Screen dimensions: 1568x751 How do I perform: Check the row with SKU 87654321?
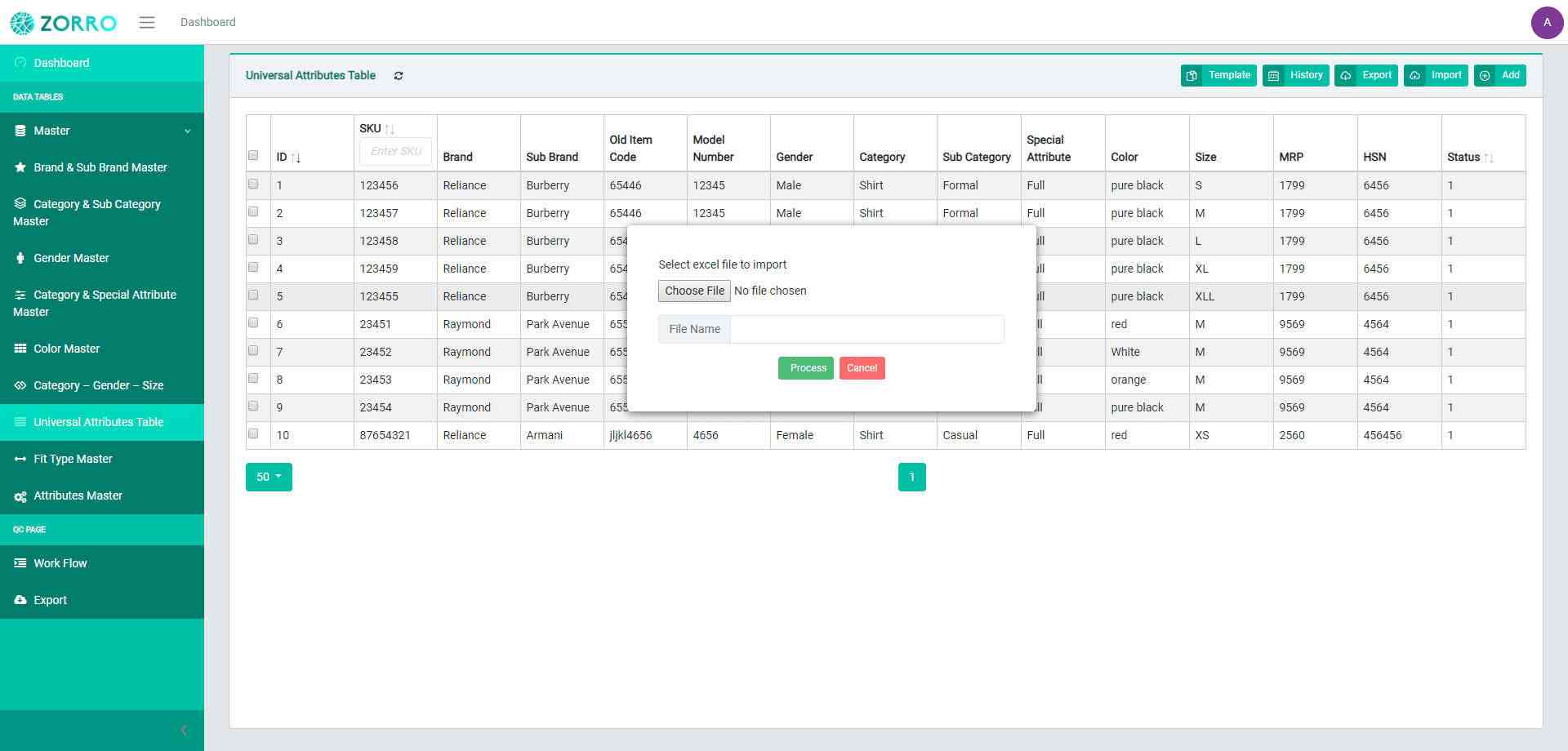coord(253,434)
